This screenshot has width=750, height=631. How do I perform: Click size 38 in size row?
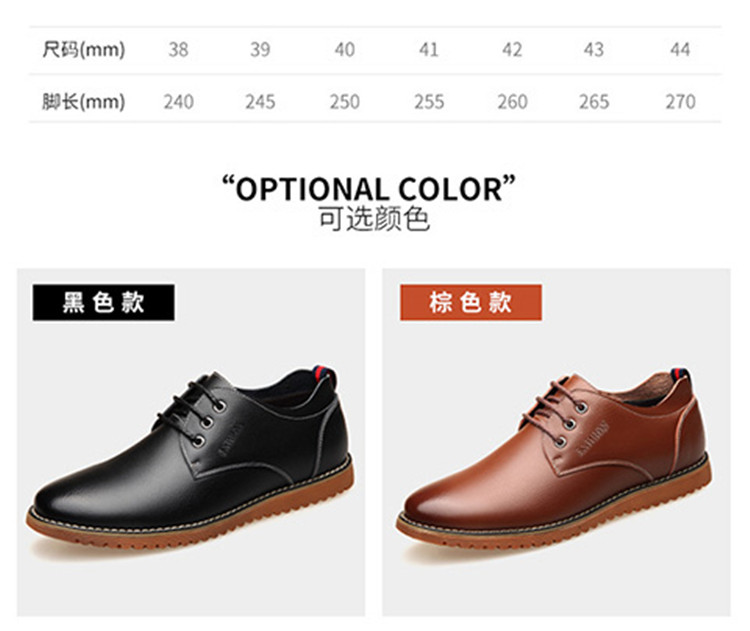click(x=178, y=50)
